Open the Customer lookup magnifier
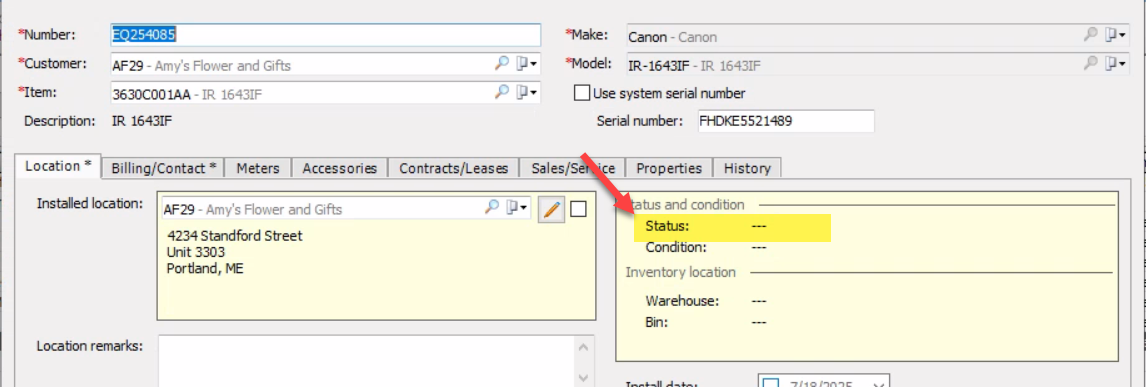Screen dimensions: 1146x387 [x=501, y=64]
